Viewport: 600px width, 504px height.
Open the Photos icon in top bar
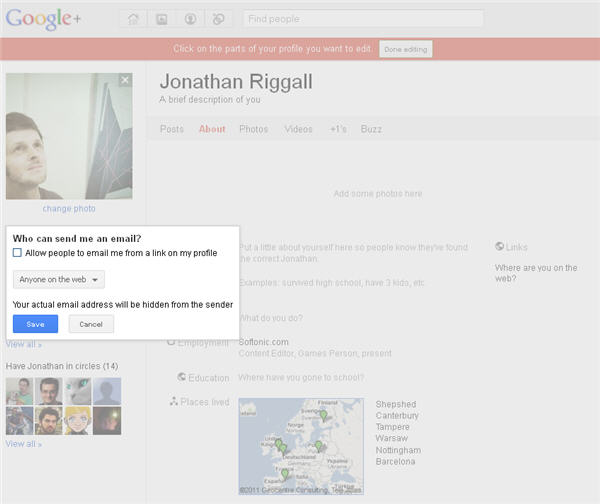coord(161,18)
